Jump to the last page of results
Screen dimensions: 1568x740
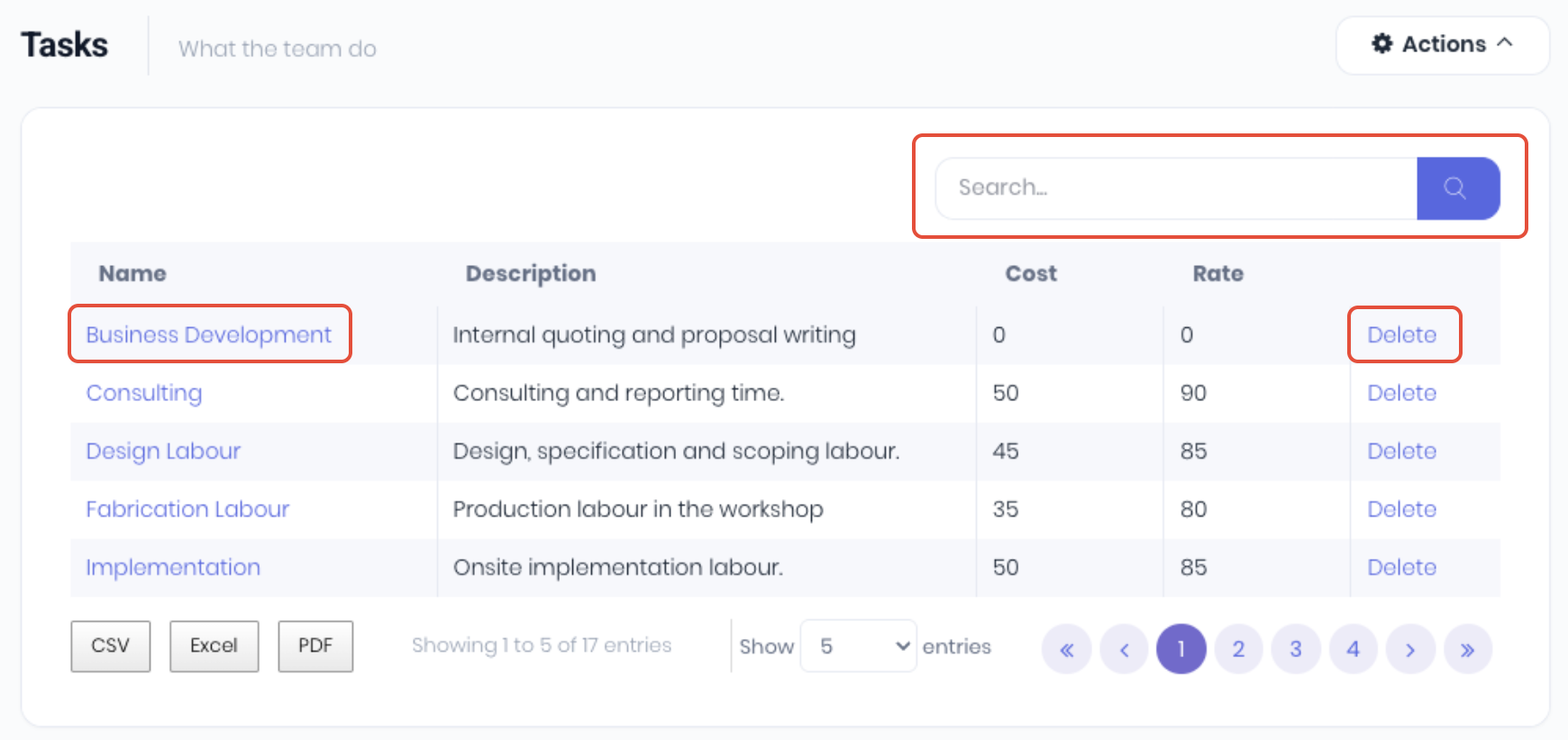pos(1467,649)
